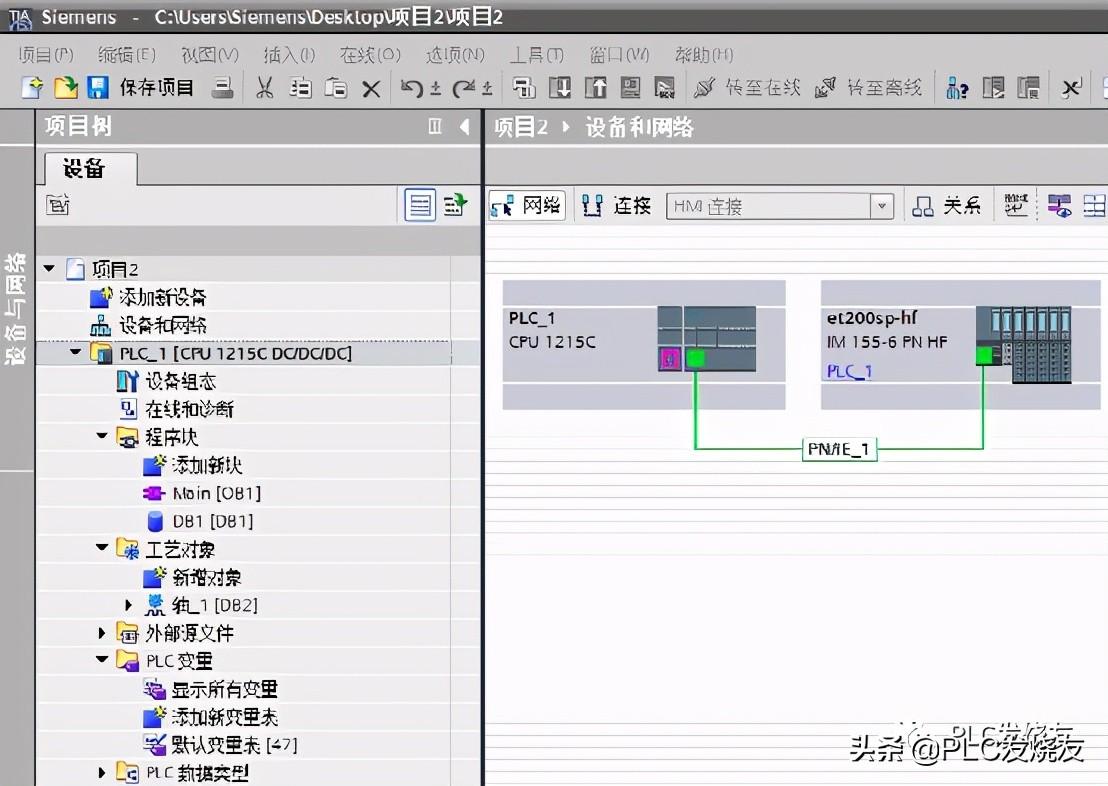Click 转至离线 Go offline button
This screenshot has height=786, width=1108.
tap(868, 88)
